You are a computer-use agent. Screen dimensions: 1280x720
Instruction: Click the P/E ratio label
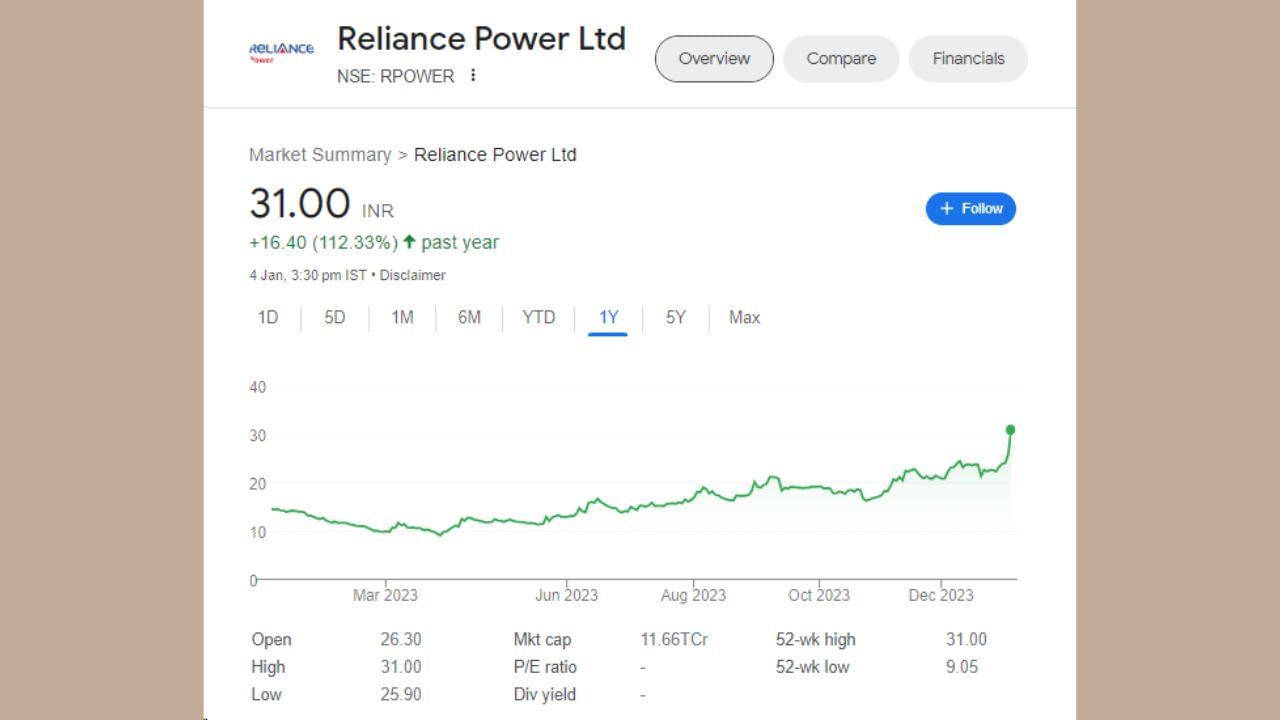tap(545, 667)
